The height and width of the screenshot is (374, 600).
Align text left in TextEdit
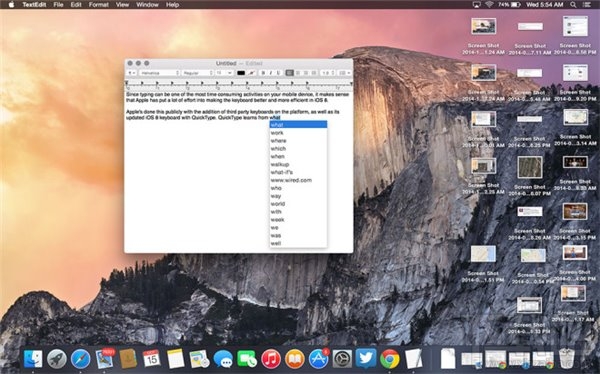click(290, 73)
